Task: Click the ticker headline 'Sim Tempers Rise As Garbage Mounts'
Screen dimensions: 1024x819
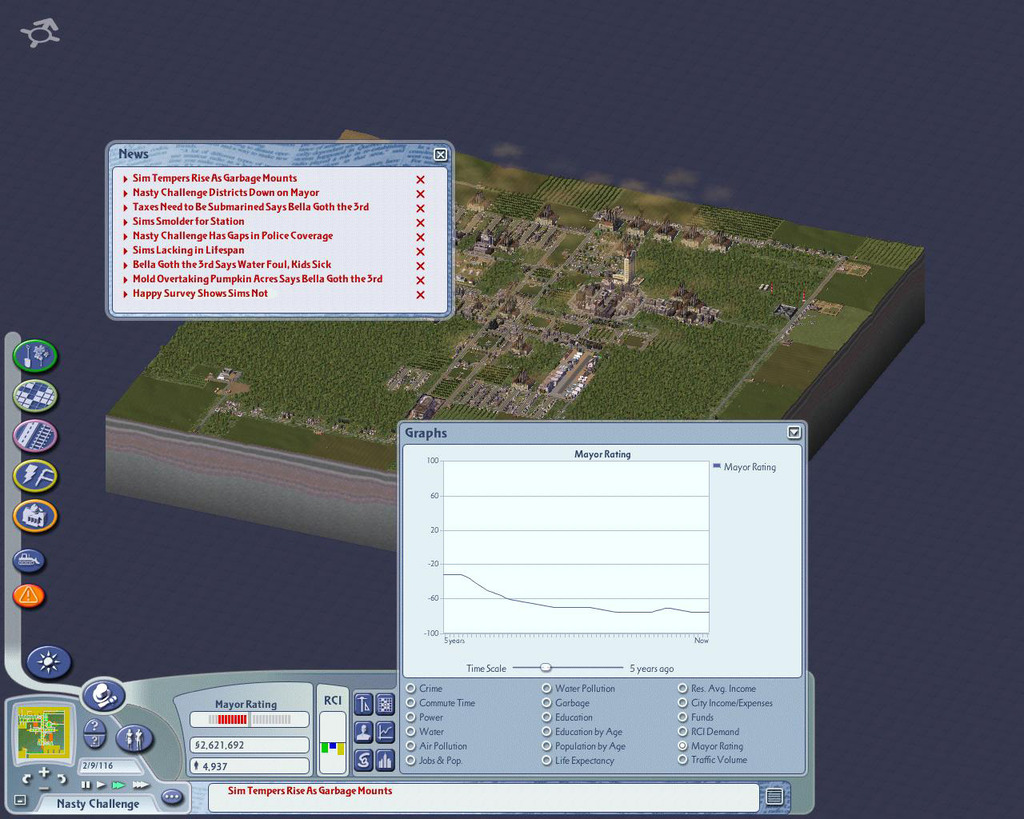Action: (x=310, y=791)
